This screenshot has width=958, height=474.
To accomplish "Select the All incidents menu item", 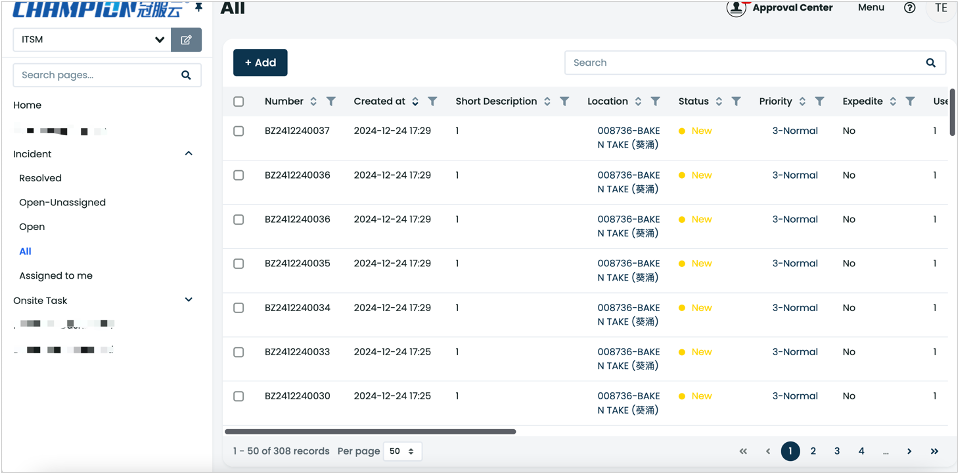I will 25,252.
